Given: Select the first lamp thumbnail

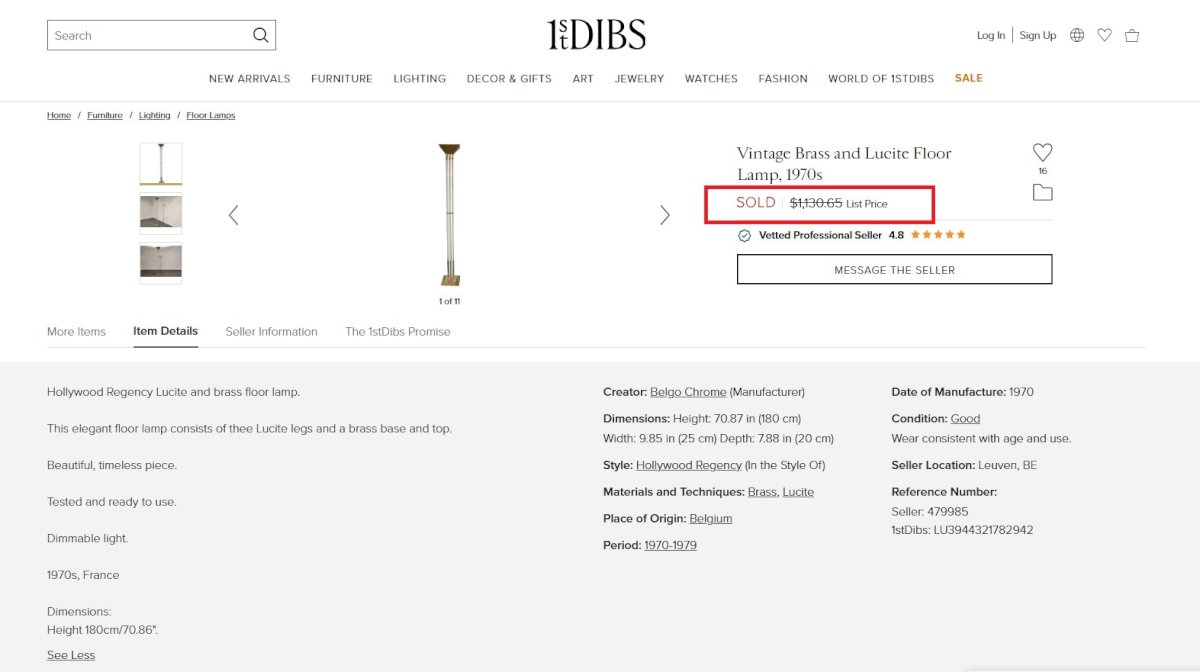Looking at the screenshot, I should point(161,164).
